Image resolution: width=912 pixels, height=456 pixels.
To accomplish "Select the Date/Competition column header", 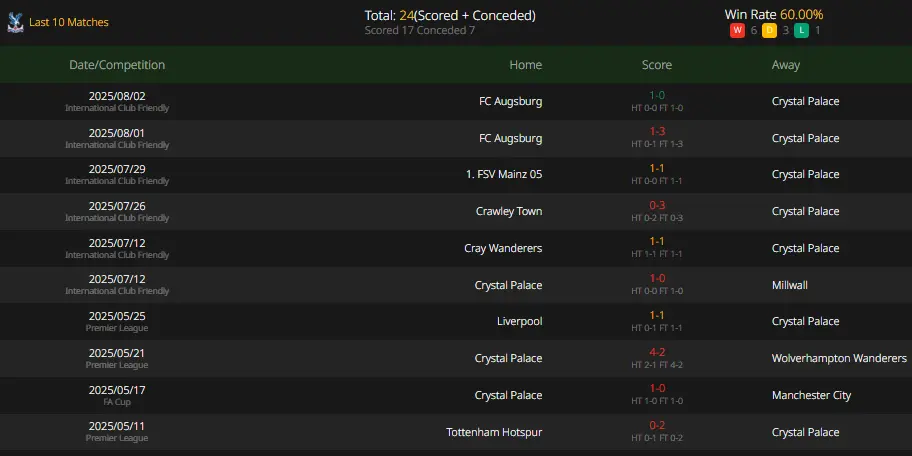I will [x=117, y=65].
